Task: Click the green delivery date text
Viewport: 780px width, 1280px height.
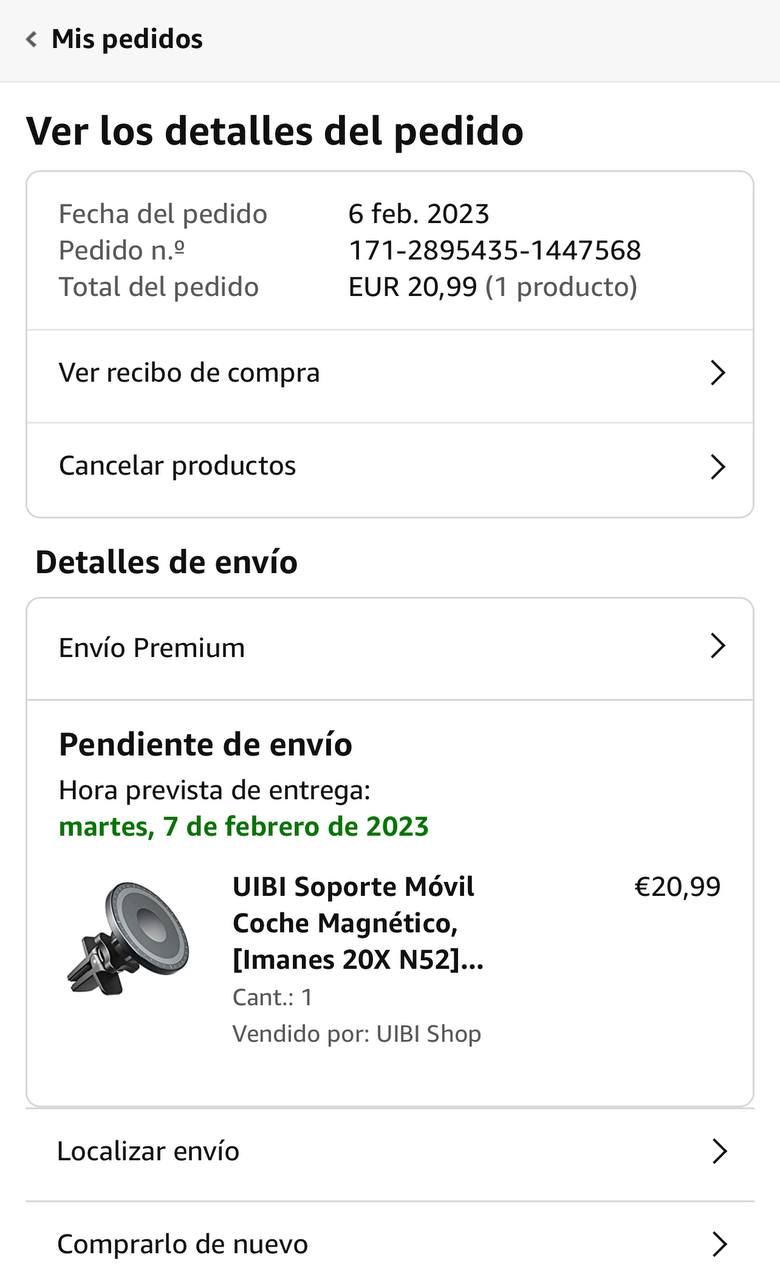Action: point(244,827)
